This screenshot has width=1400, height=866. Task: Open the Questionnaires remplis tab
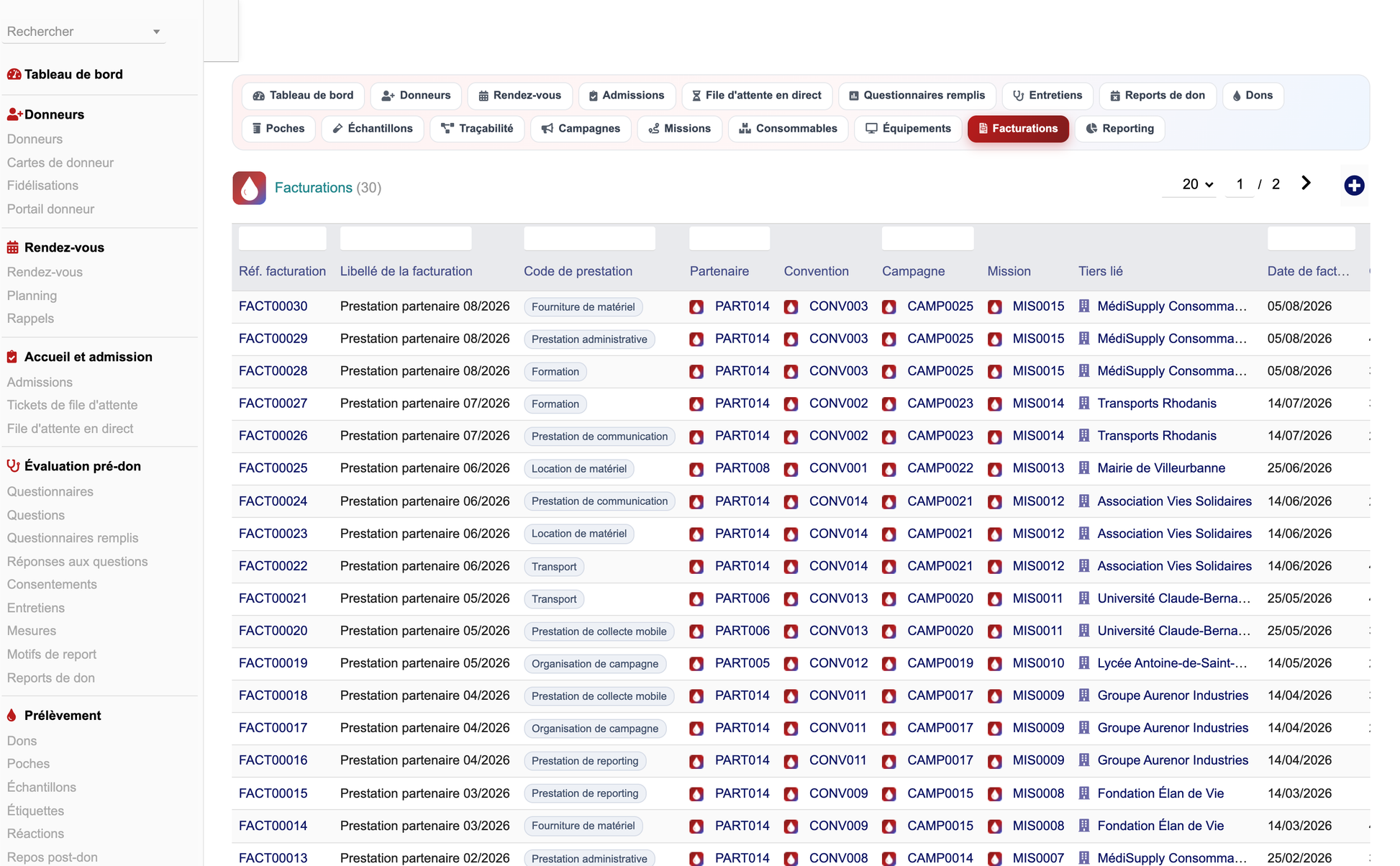[917, 95]
